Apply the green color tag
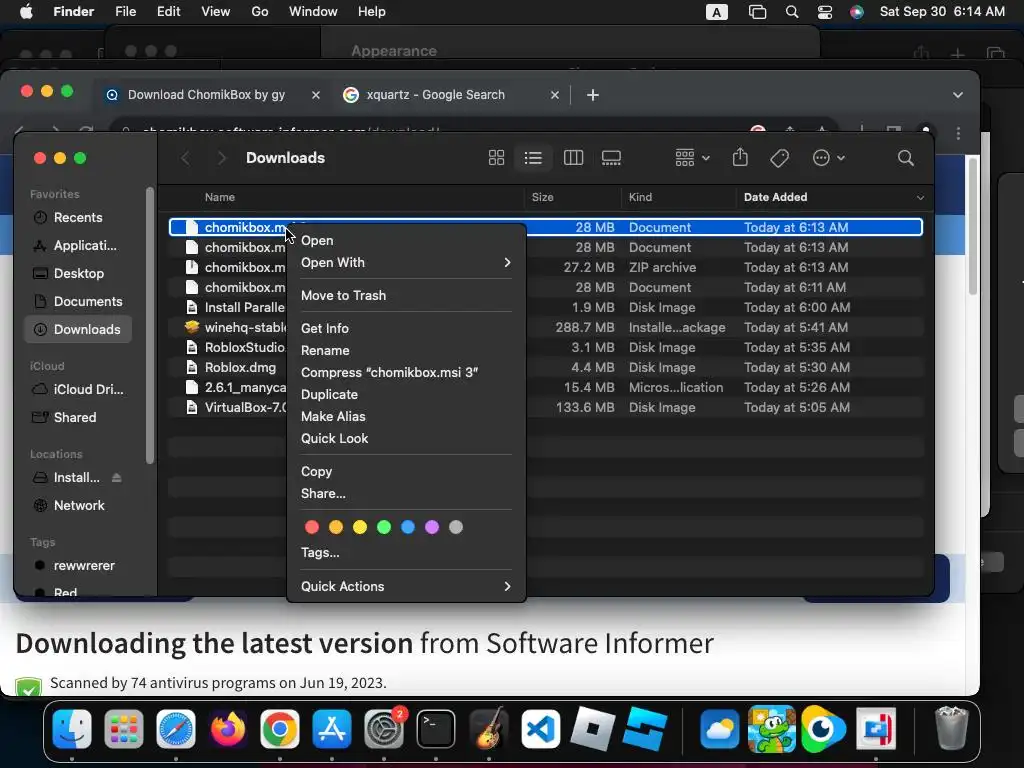Image resolution: width=1024 pixels, height=768 pixels. click(384, 527)
